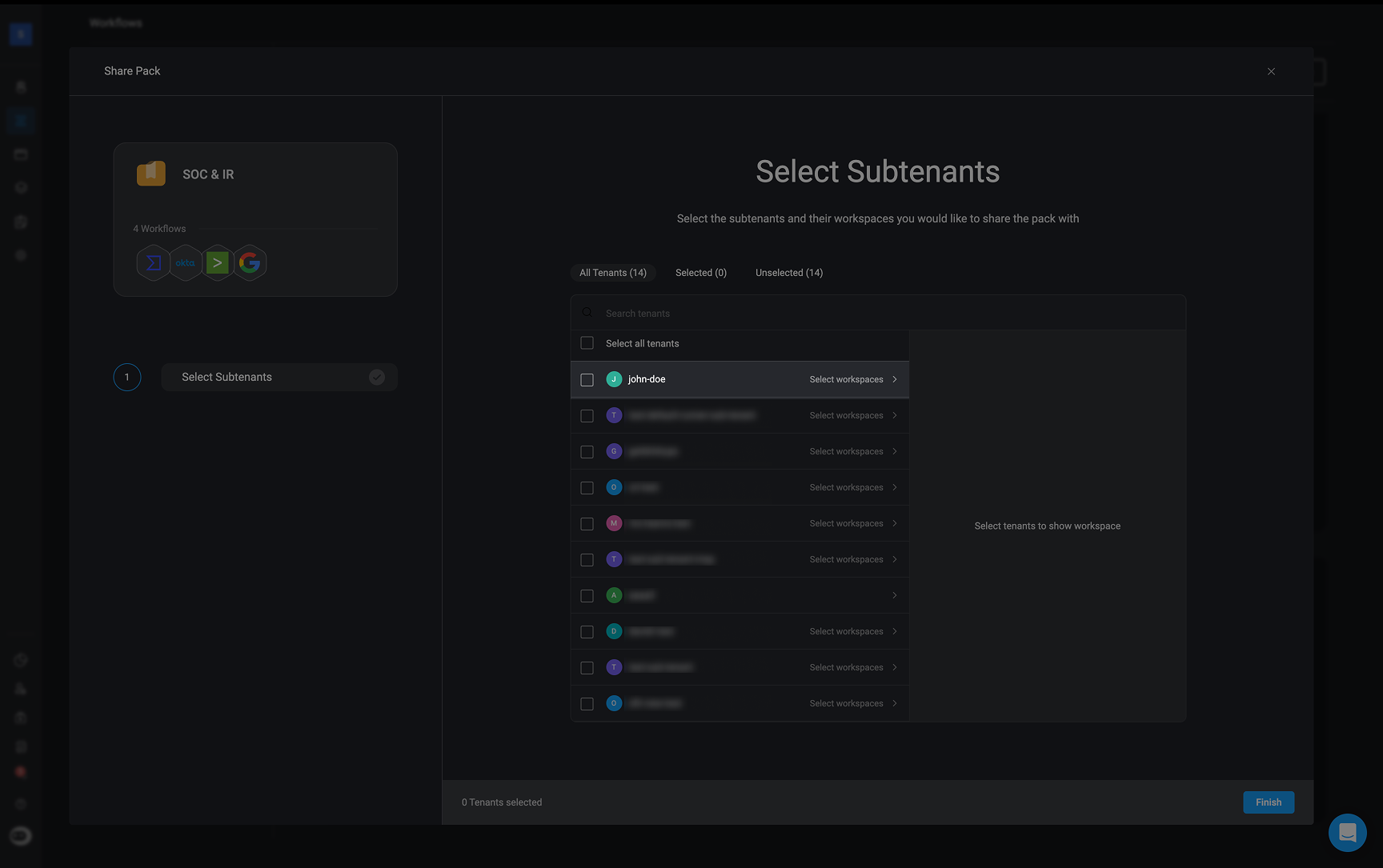Tick the john-doe tenant checkbox

[x=587, y=379]
